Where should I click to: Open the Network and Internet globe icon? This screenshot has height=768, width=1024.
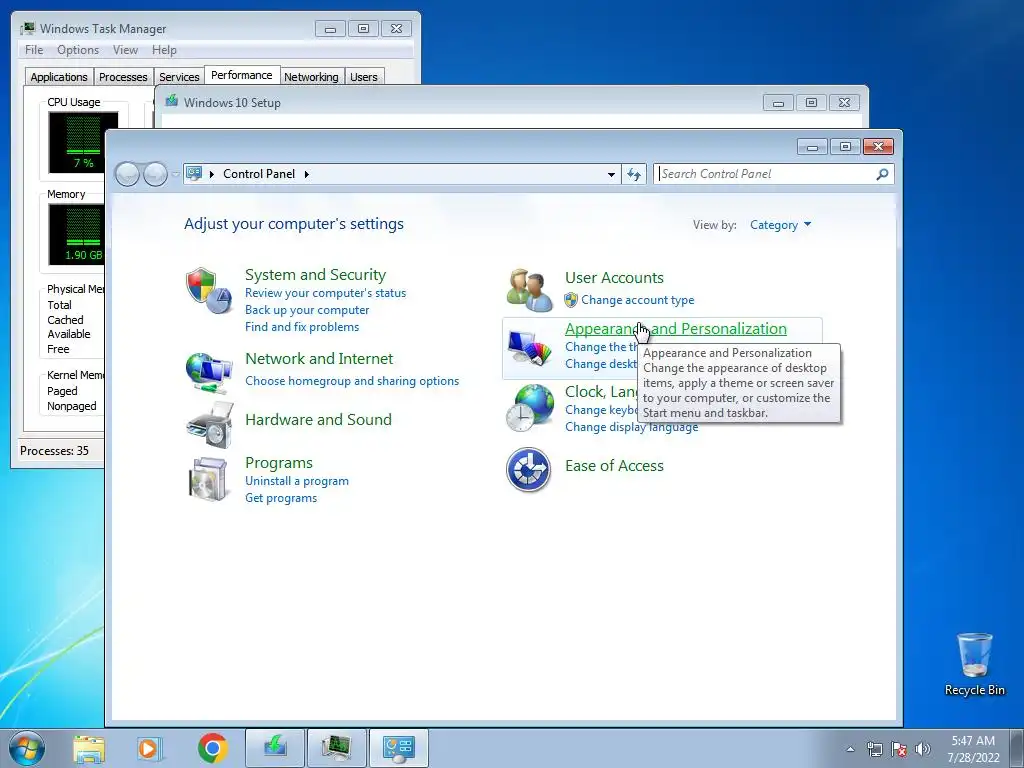coord(208,372)
